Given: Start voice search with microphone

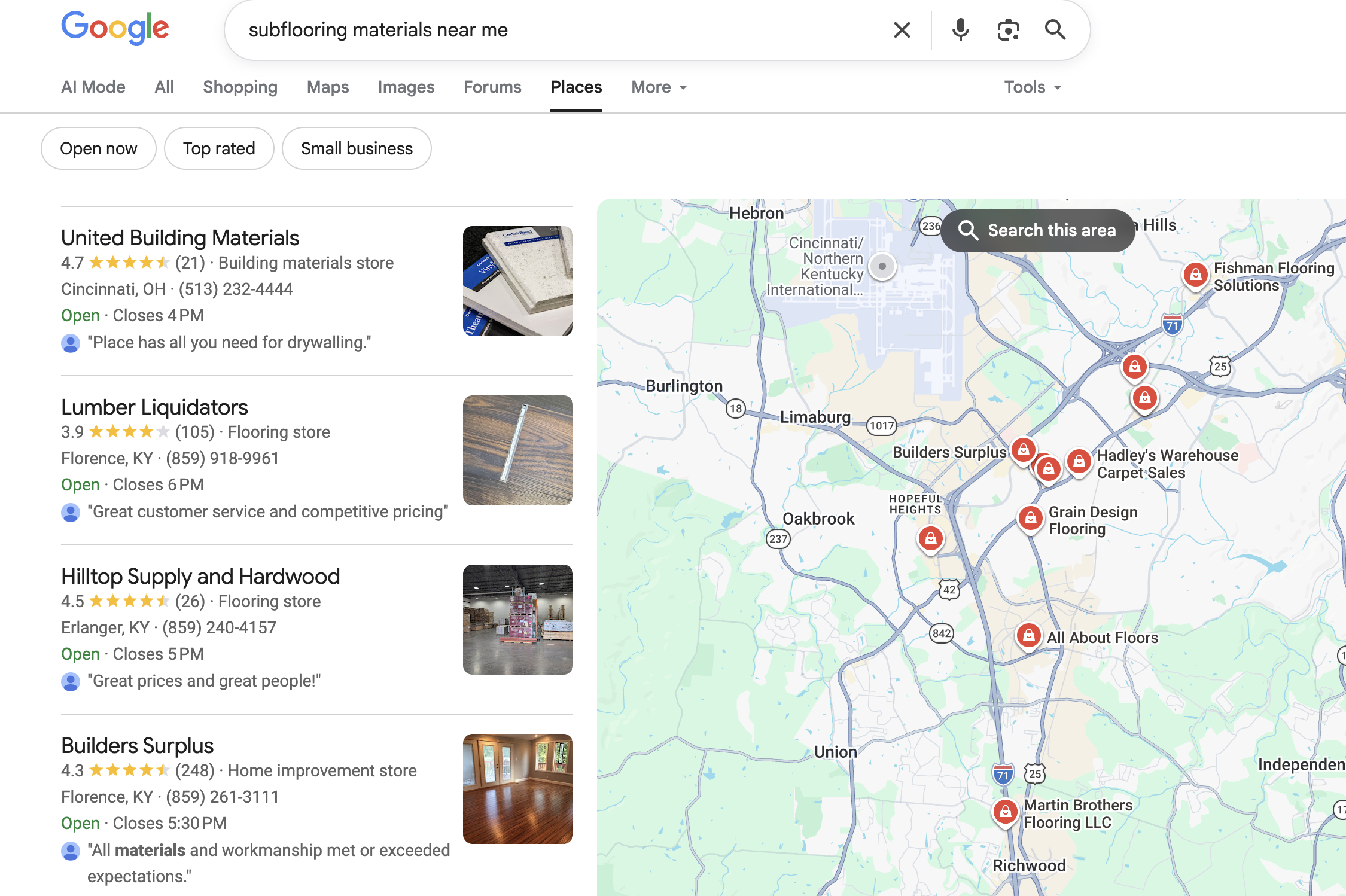Looking at the screenshot, I should pyautogui.click(x=960, y=30).
